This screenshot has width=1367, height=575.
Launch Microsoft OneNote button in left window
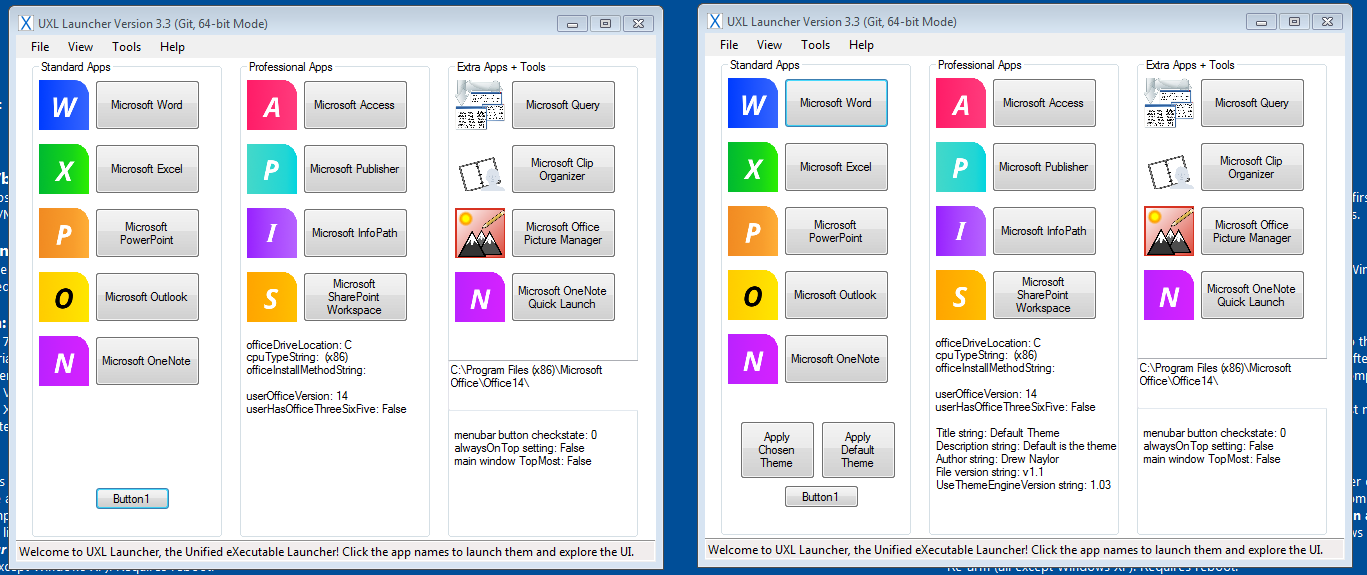(147, 361)
